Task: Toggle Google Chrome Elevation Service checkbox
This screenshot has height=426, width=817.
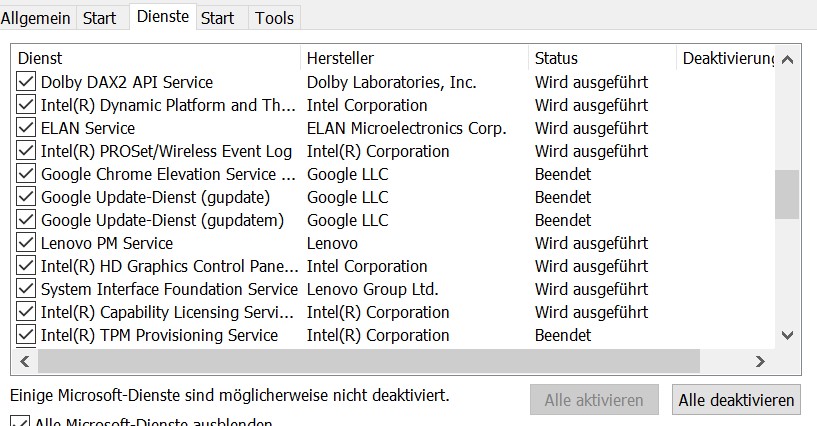Action: (26, 173)
